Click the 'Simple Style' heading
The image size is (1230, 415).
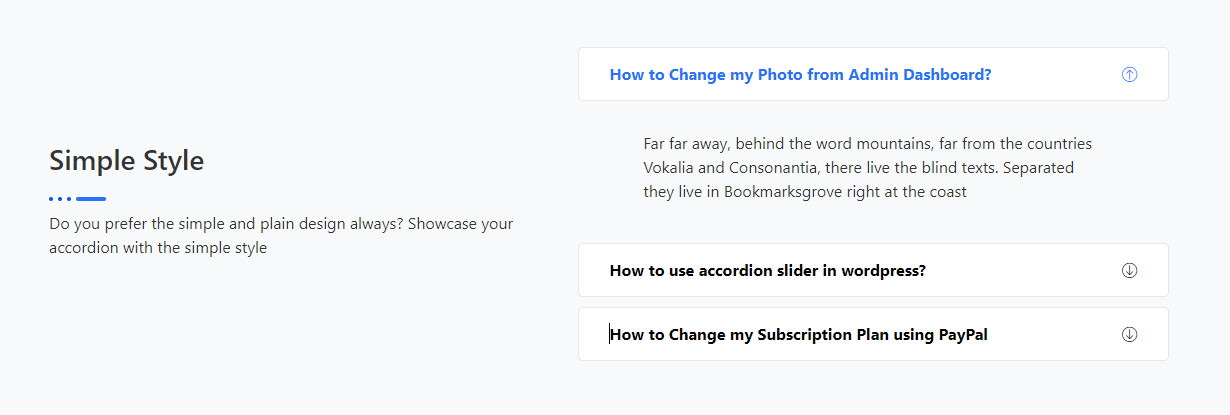126,160
